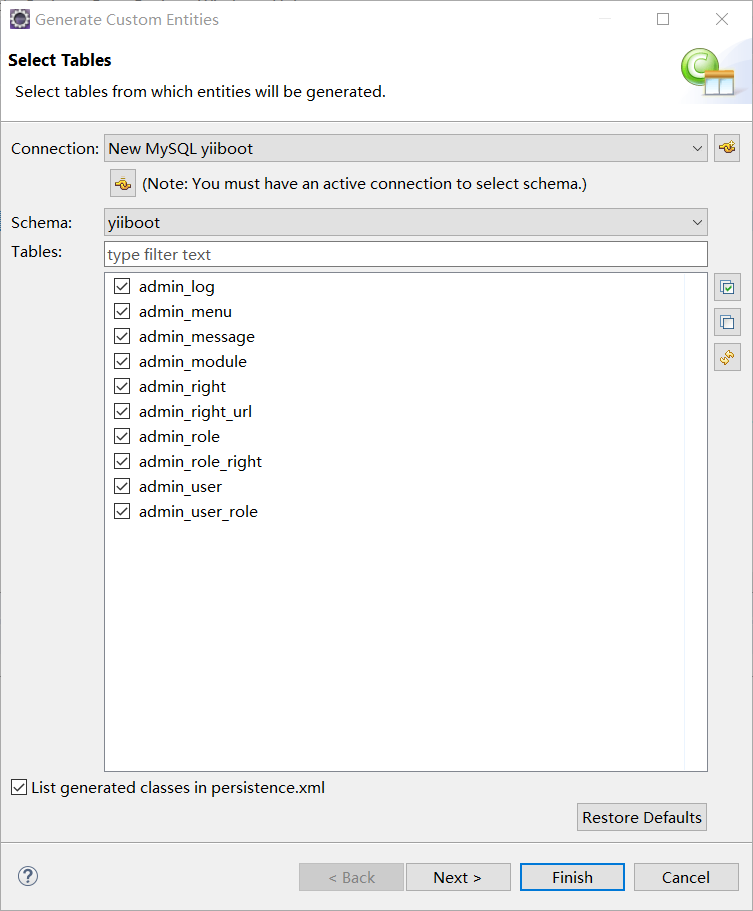753x911 pixels.
Task: Toggle the admin_user table checkbox
Action: click(x=122, y=486)
